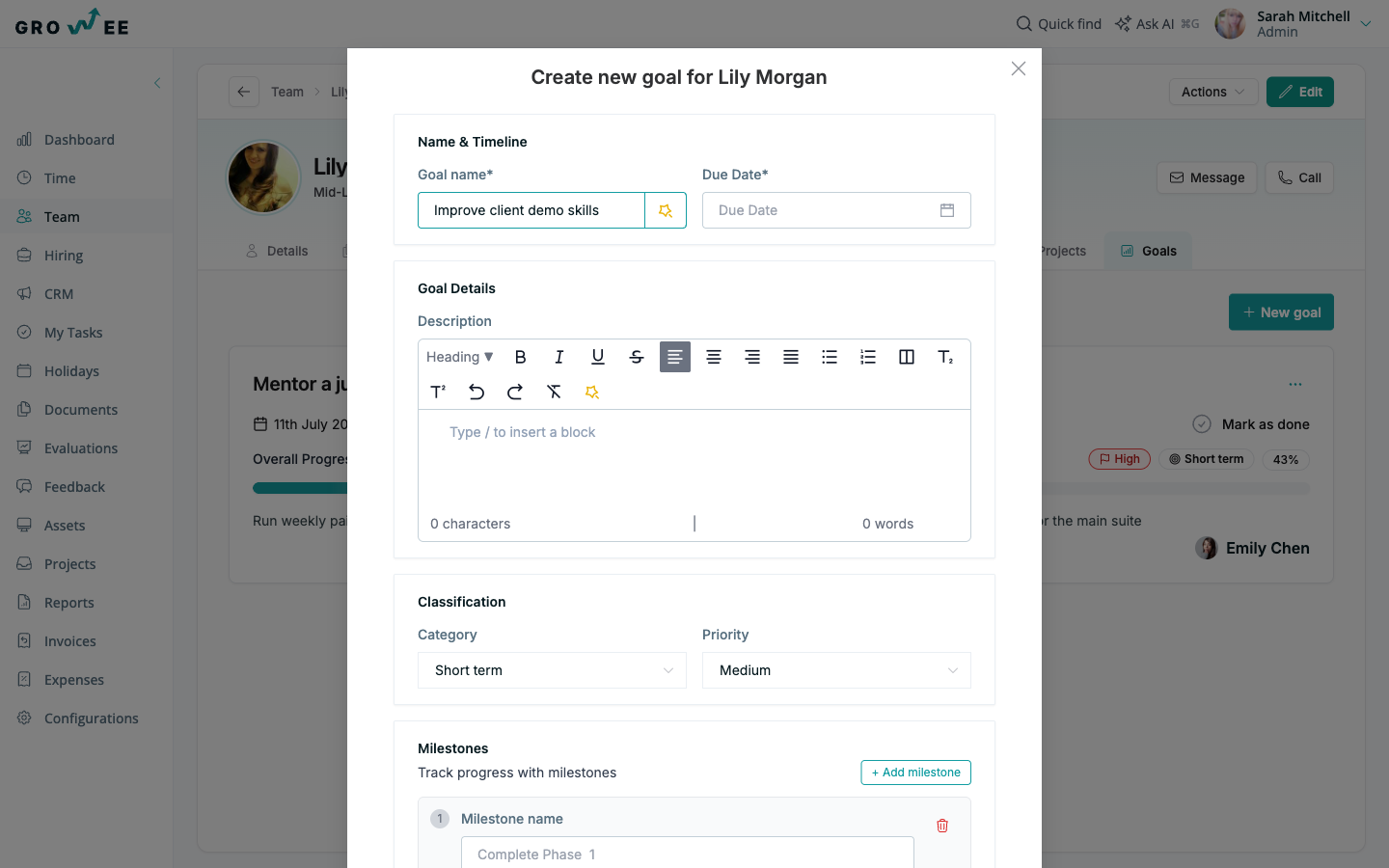Toggle center text alignment
1389x868 pixels.
(713, 357)
